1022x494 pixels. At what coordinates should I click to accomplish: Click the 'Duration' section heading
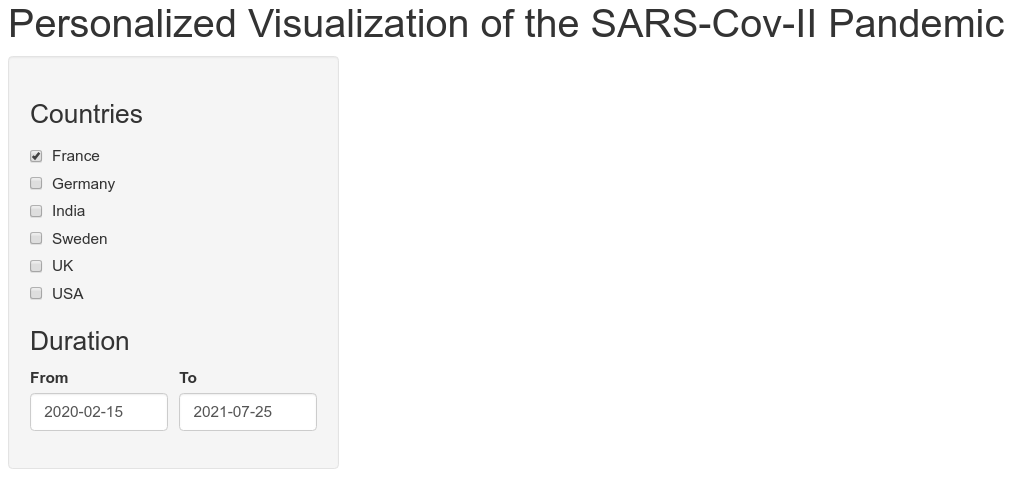tap(79, 341)
